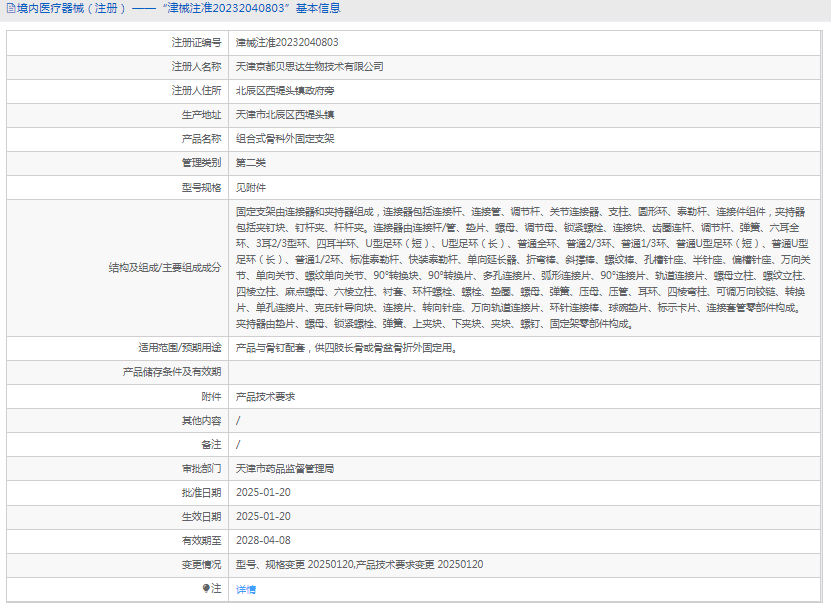Click the 备注 label
The height and width of the screenshot is (608, 831).
pyautogui.click(x=211, y=445)
